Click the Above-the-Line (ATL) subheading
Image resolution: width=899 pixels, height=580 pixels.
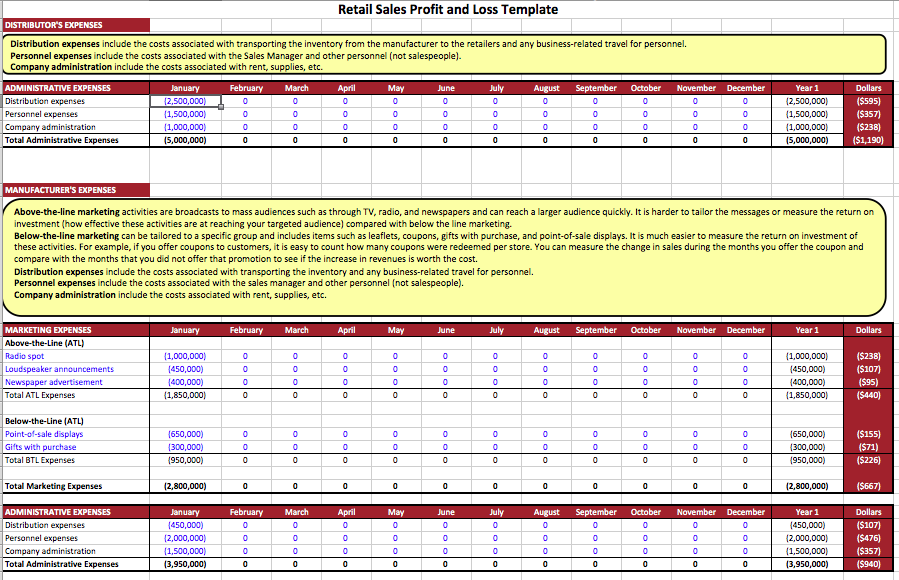tap(45, 343)
